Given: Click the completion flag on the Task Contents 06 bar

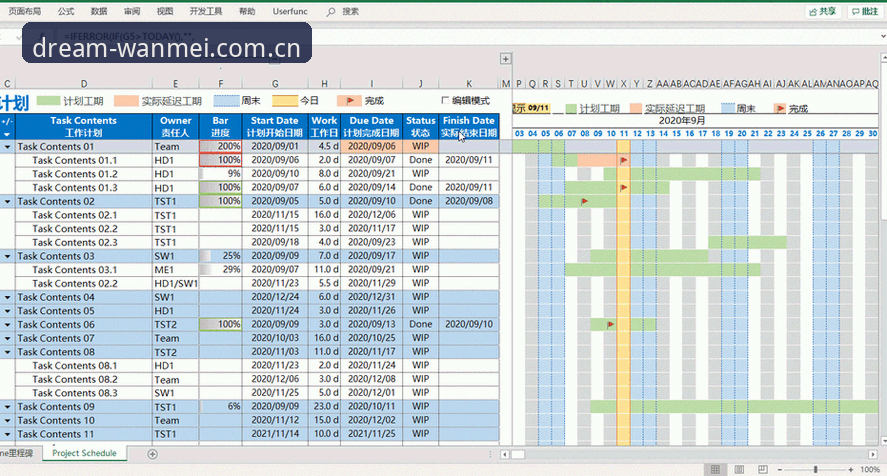Looking at the screenshot, I should pos(610,324).
